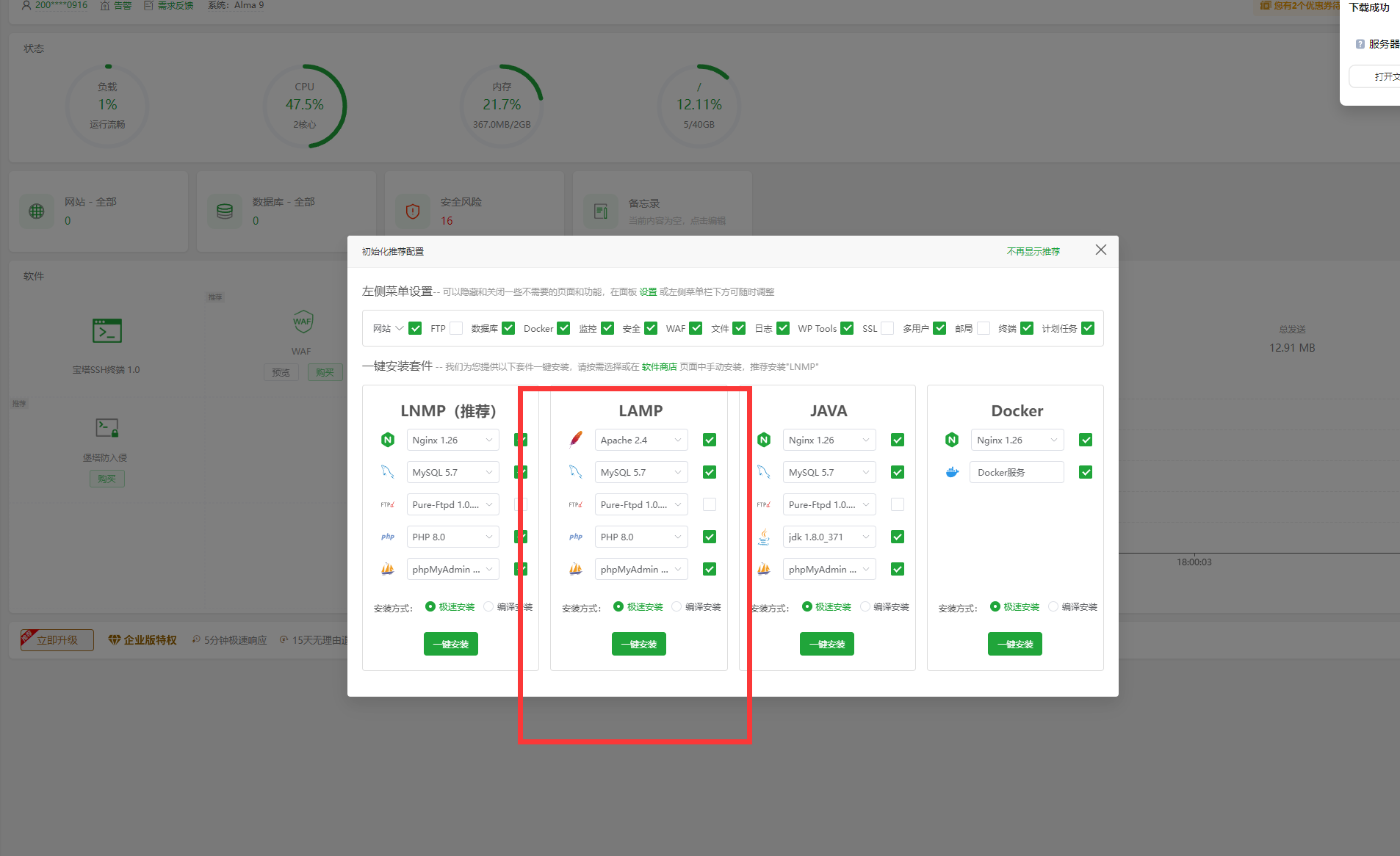Click the database stack icon
The height and width of the screenshot is (856, 1400).
225,211
